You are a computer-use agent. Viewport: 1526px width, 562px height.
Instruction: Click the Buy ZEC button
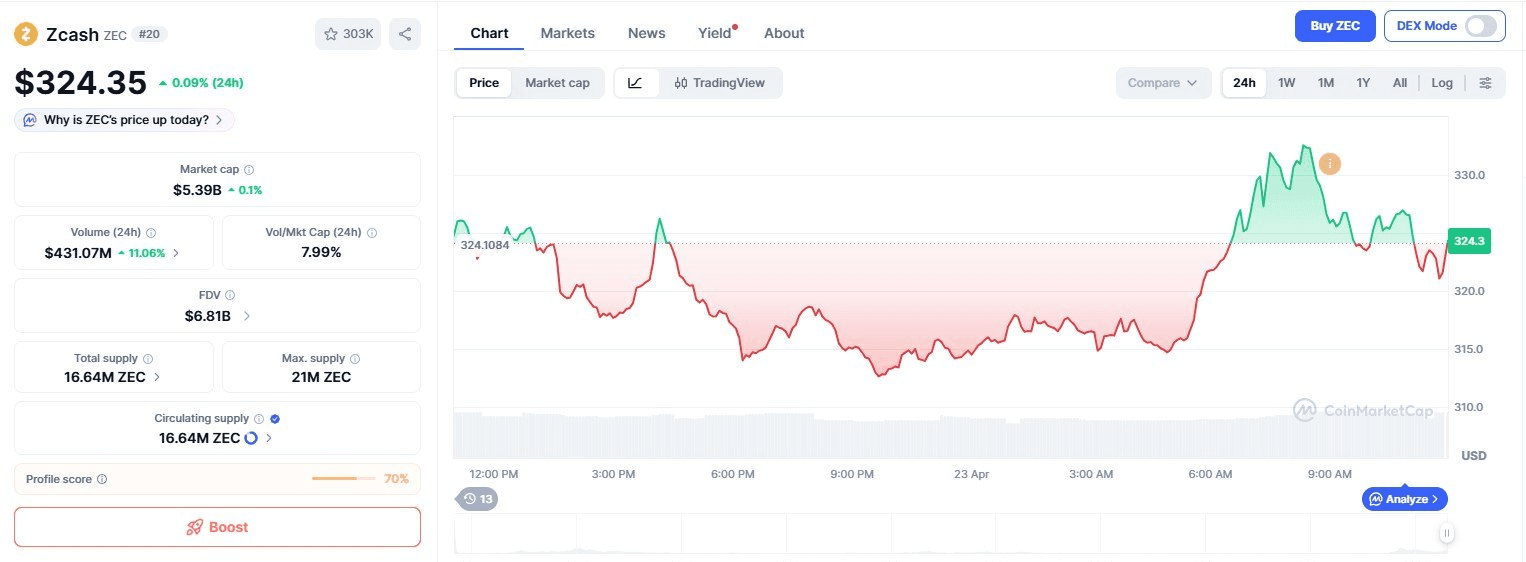[1335, 26]
